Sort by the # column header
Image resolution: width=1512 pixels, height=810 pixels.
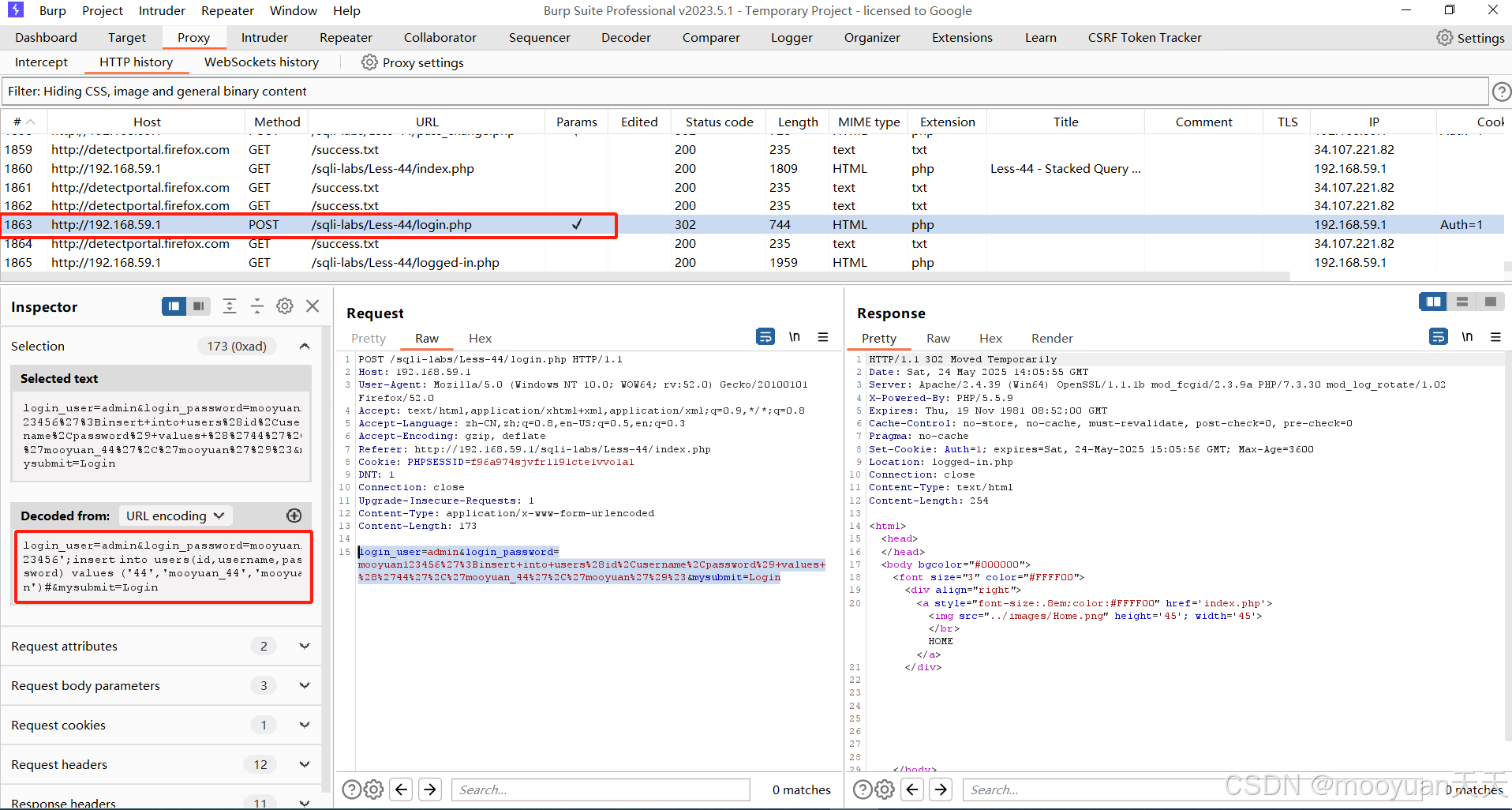click(x=24, y=122)
